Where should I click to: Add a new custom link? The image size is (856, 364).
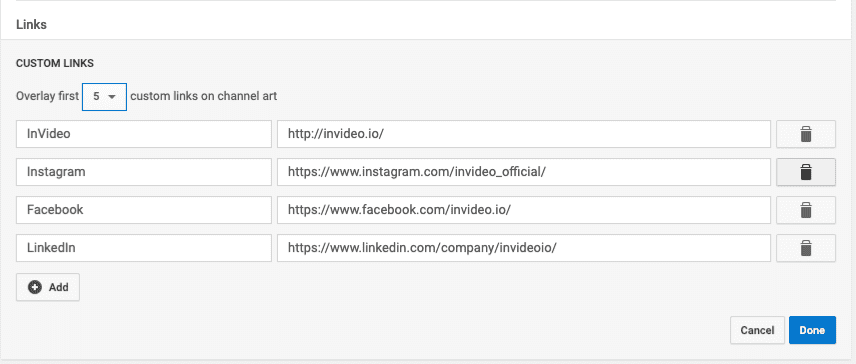(48, 287)
